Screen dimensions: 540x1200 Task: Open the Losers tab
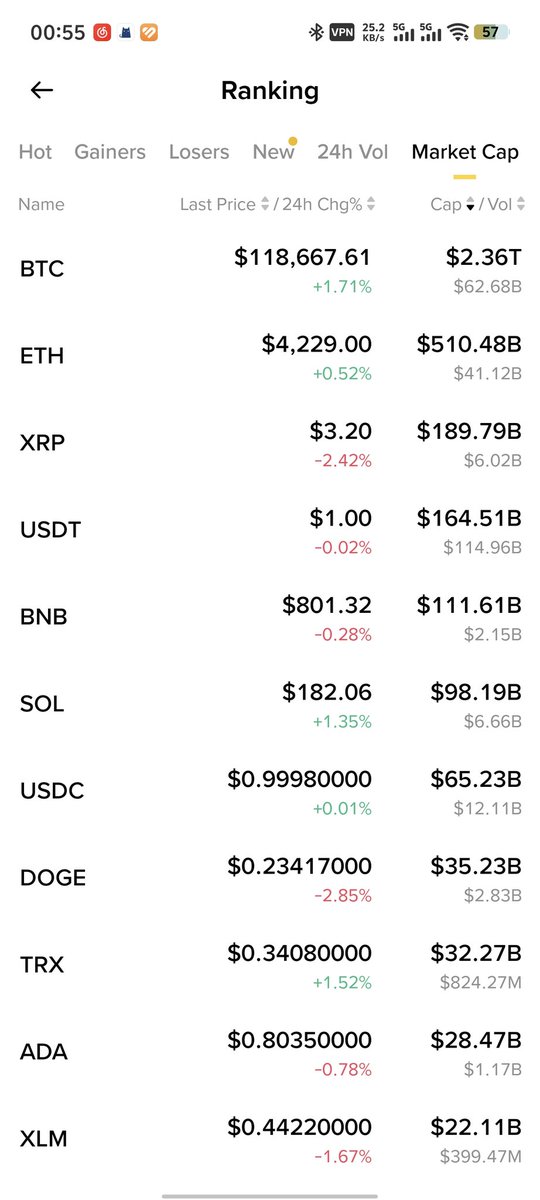point(199,152)
